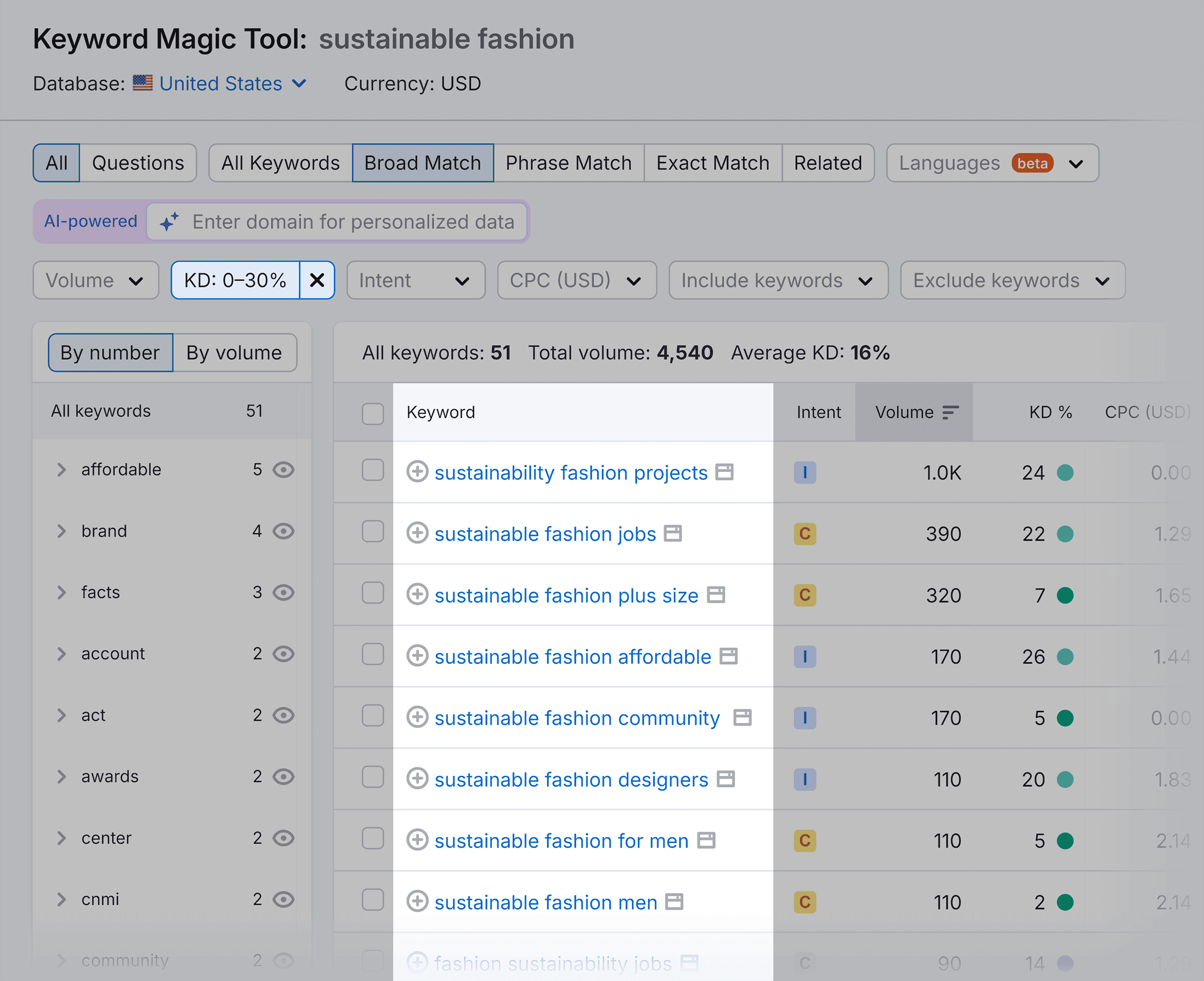Expand the 'affordable' keyword group

(x=62, y=470)
